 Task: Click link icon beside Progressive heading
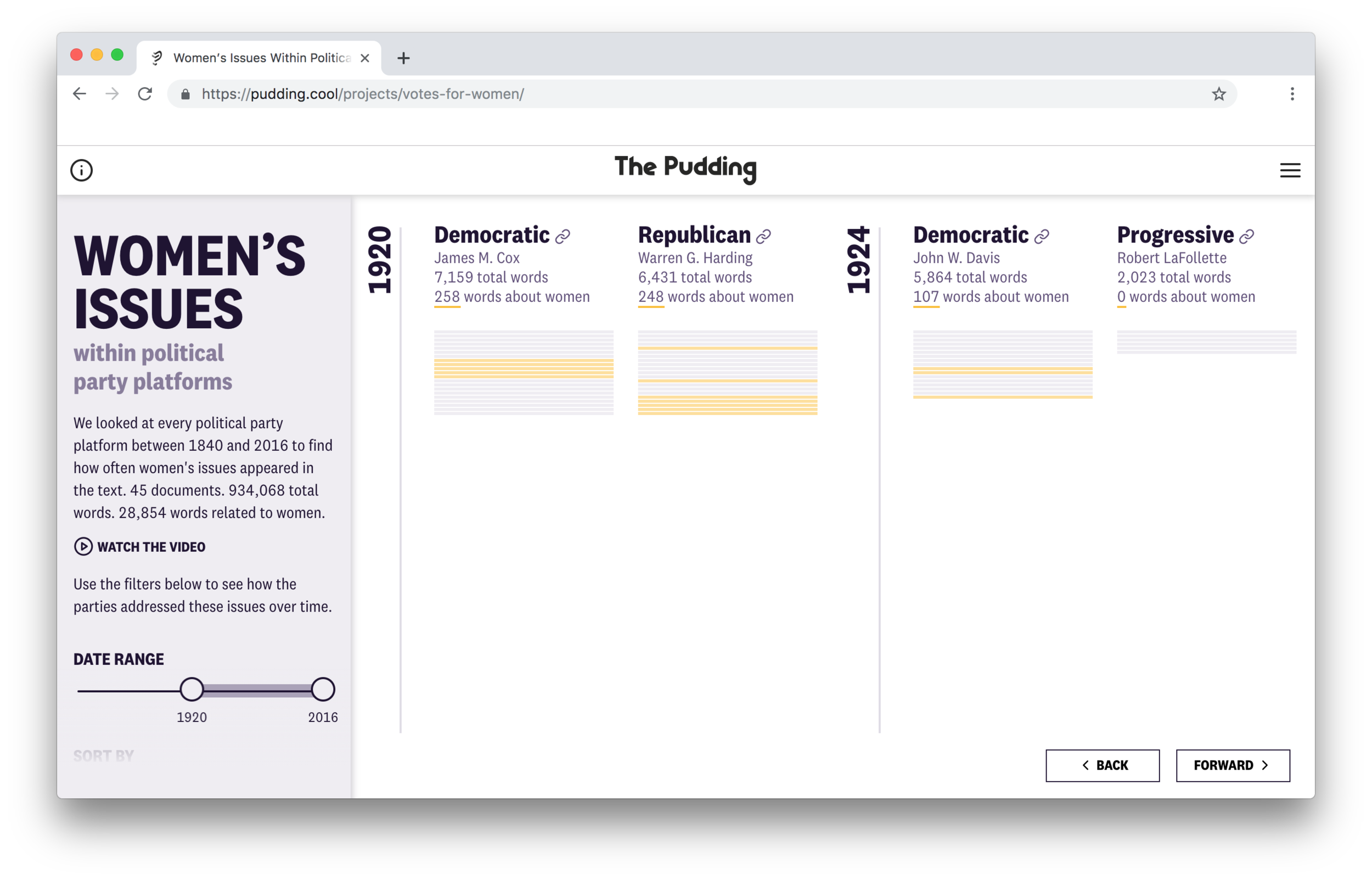[1246, 237]
